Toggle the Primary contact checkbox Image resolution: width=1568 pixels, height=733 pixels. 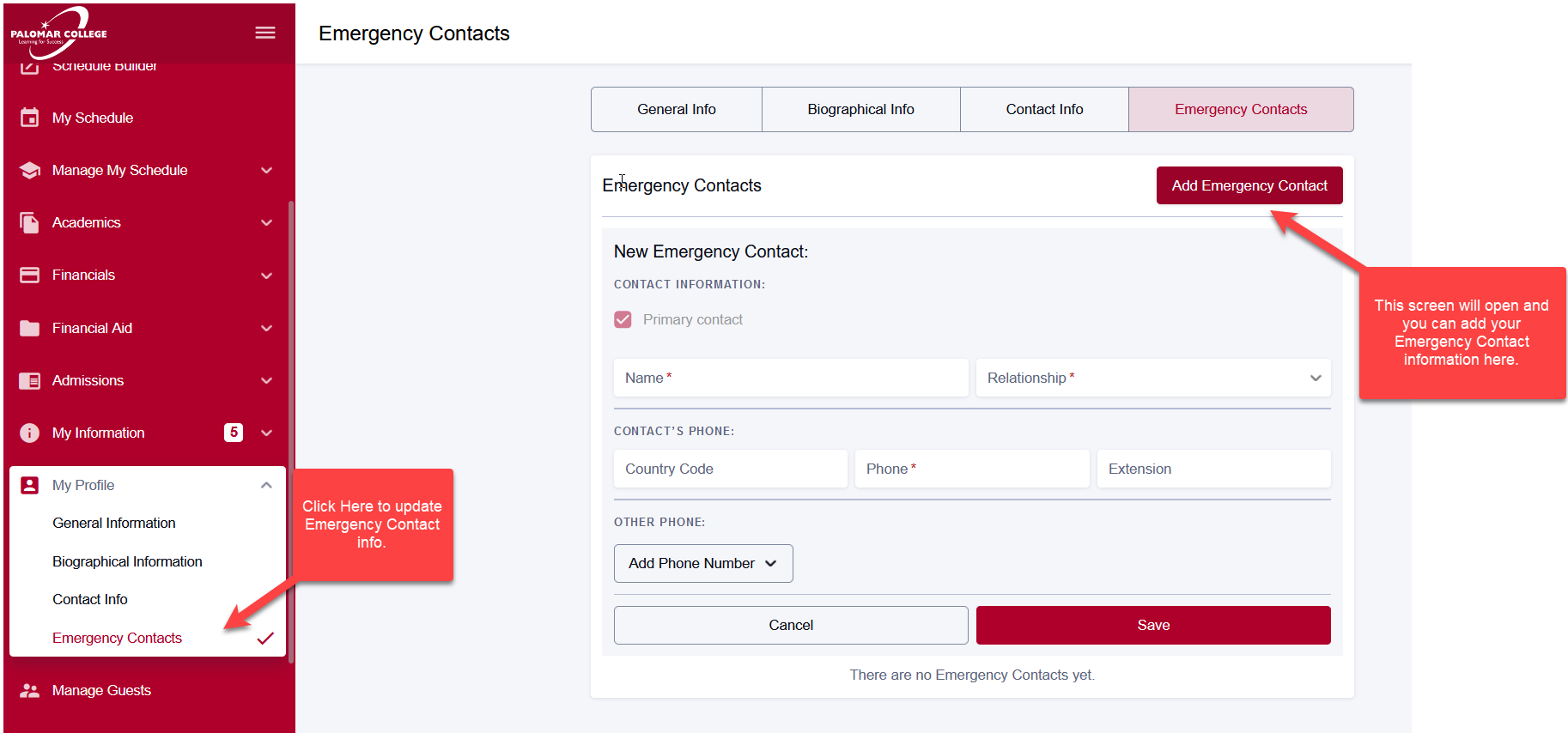623,319
